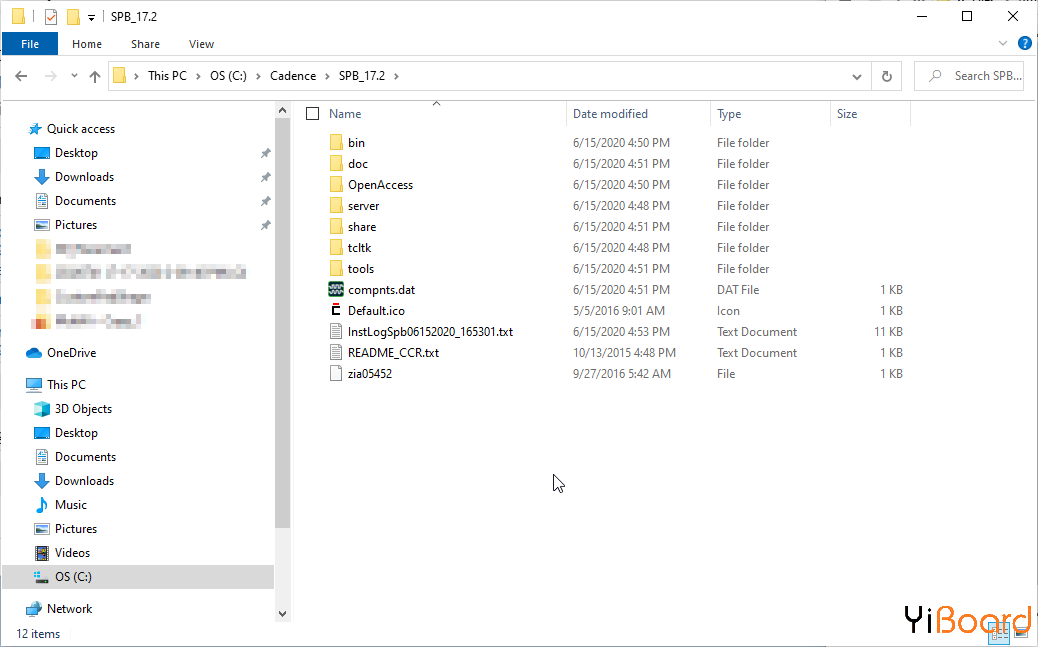Expand the address bar history dropdown

click(x=857, y=76)
